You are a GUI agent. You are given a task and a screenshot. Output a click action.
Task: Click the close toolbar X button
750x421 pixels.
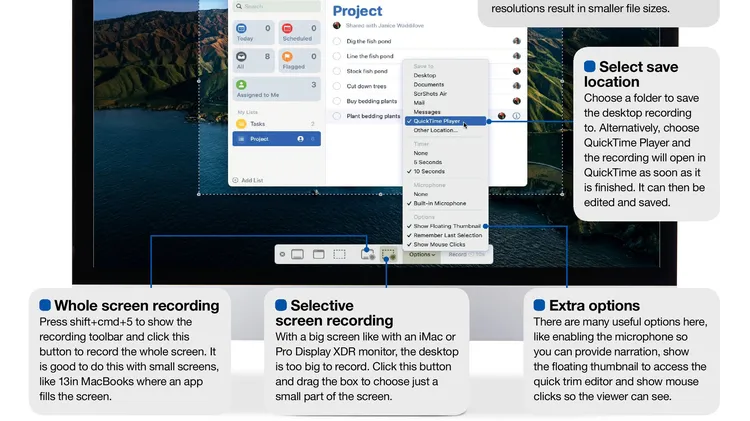tap(282, 255)
